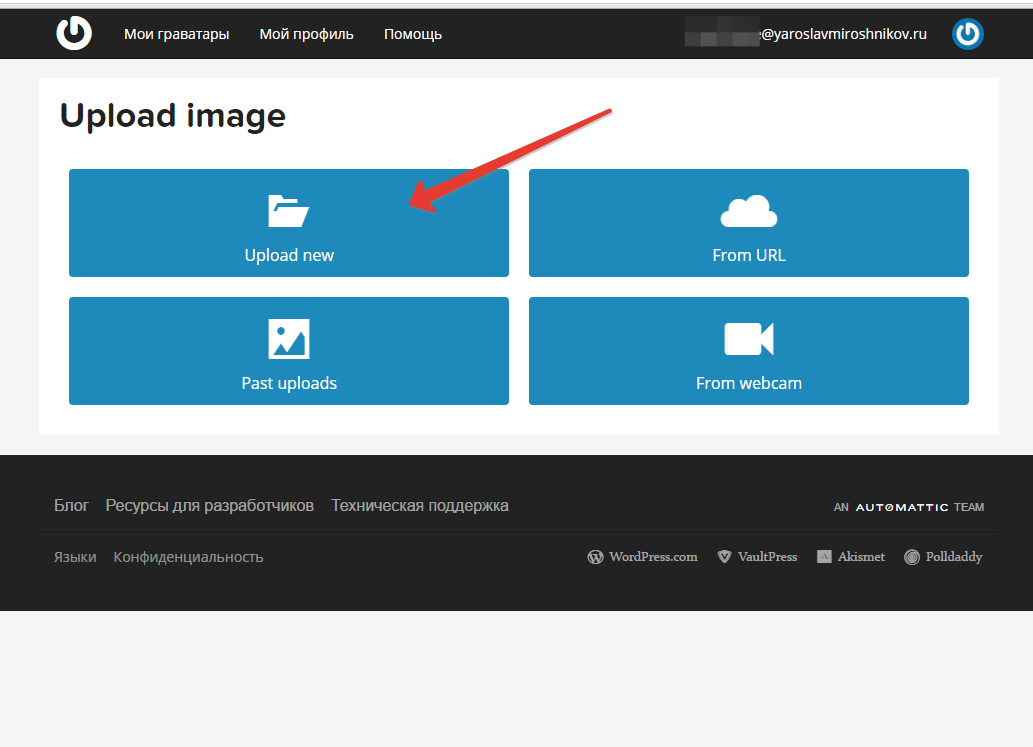Click the Upload image heading
Viewport: 1033px width, 747px height.
click(x=173, y=116)
